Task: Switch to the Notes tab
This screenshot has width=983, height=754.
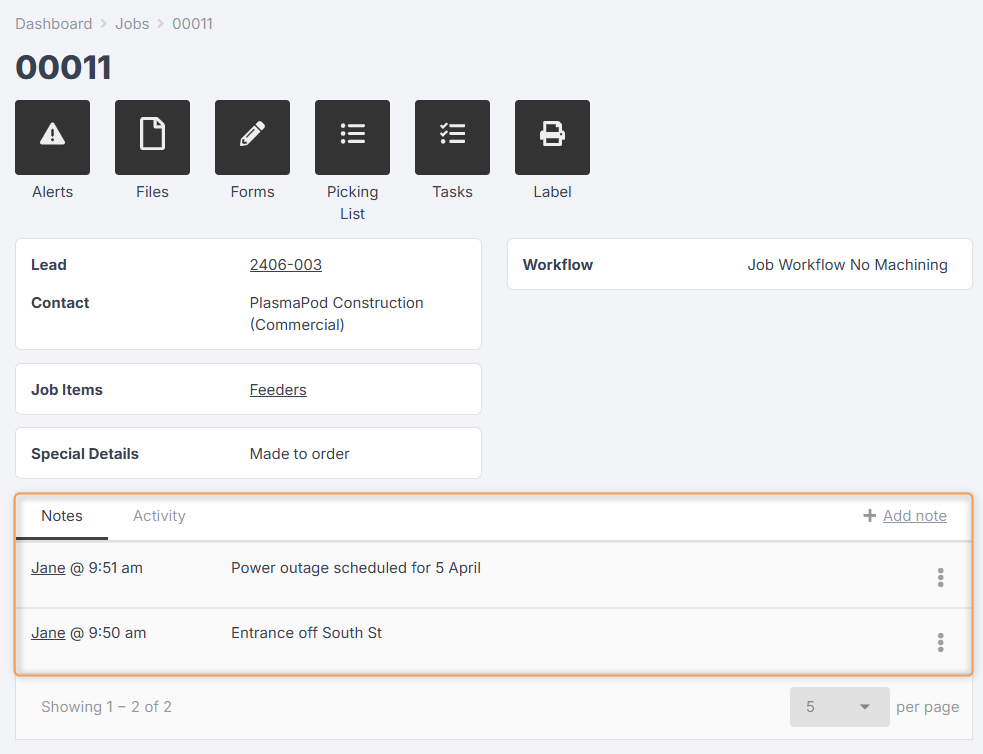Action: [62, 516]
